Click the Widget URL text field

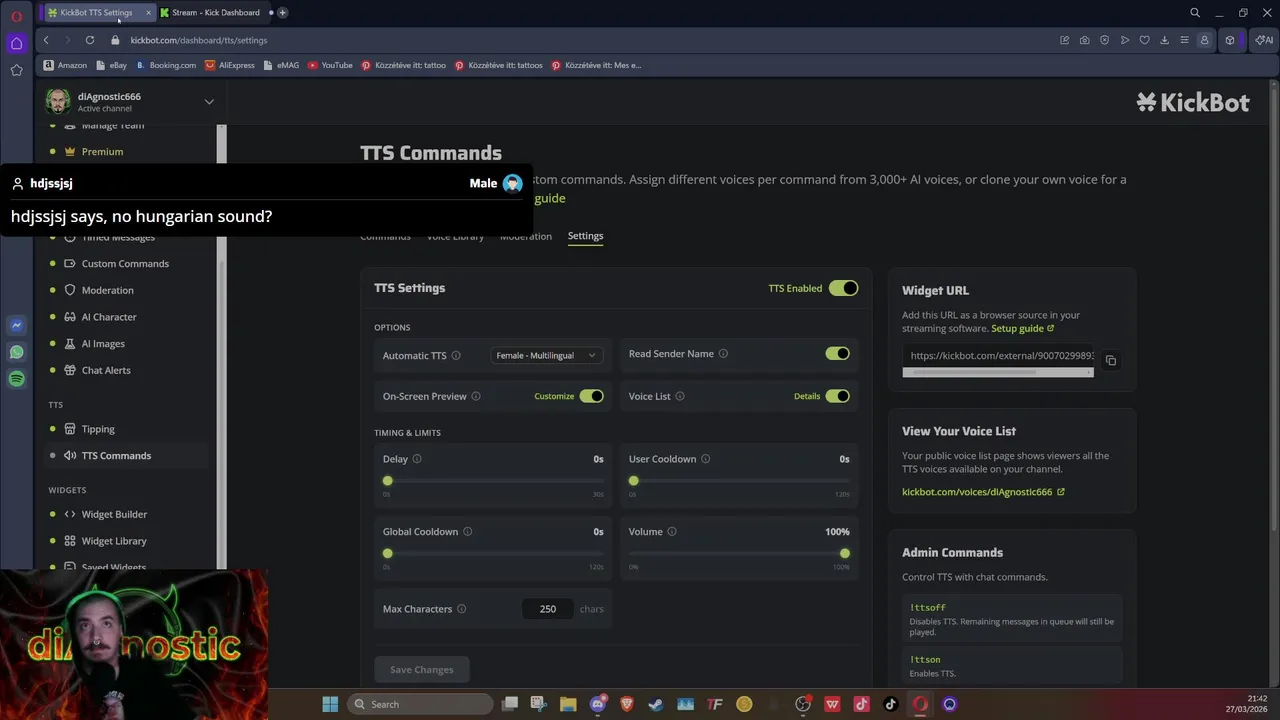click(998, 356)
